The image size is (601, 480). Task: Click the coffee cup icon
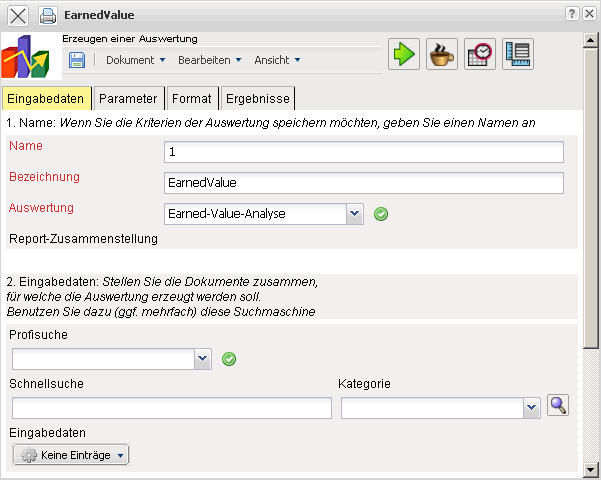coord(442,54)
